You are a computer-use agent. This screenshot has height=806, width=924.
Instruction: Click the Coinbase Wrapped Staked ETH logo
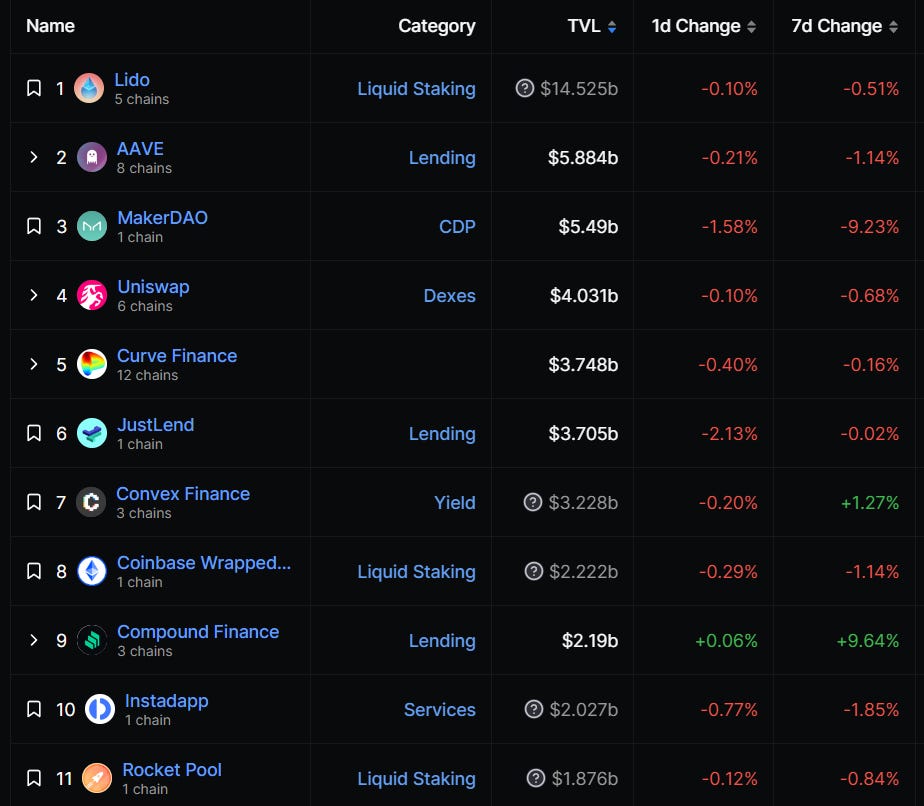click(92, 571)
